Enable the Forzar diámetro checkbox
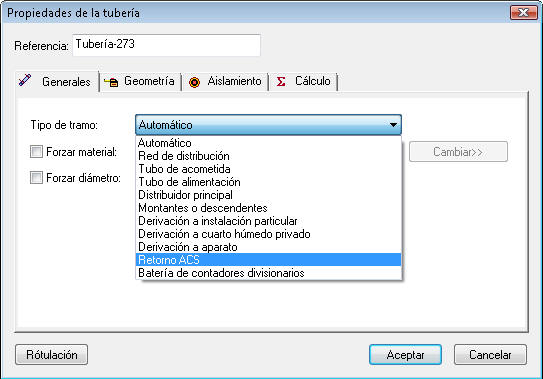Image resolution: width=543 pixels, height=379 pixels. (x=36, y=177)
